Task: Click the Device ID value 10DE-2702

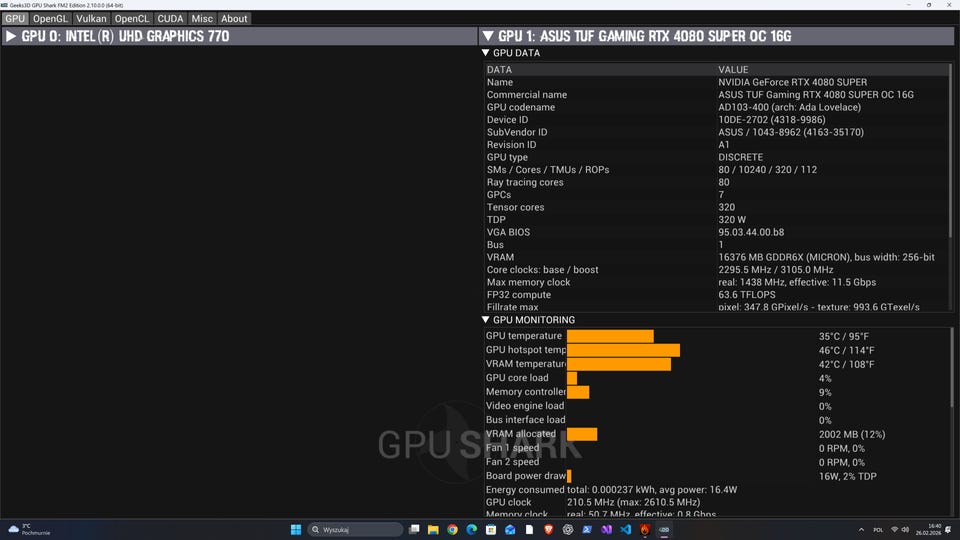Action: point(771,120)
